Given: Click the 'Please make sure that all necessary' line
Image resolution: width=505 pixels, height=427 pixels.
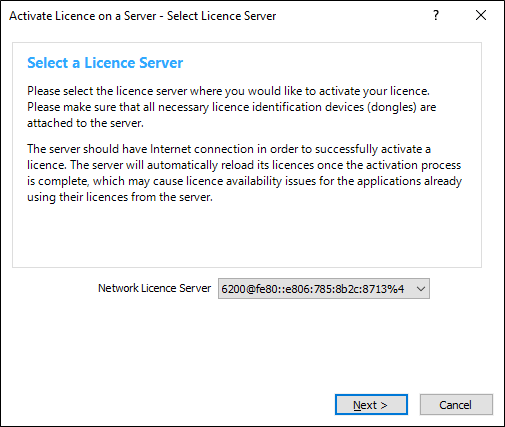Looking at the screenshot, I should click(232, 107).
